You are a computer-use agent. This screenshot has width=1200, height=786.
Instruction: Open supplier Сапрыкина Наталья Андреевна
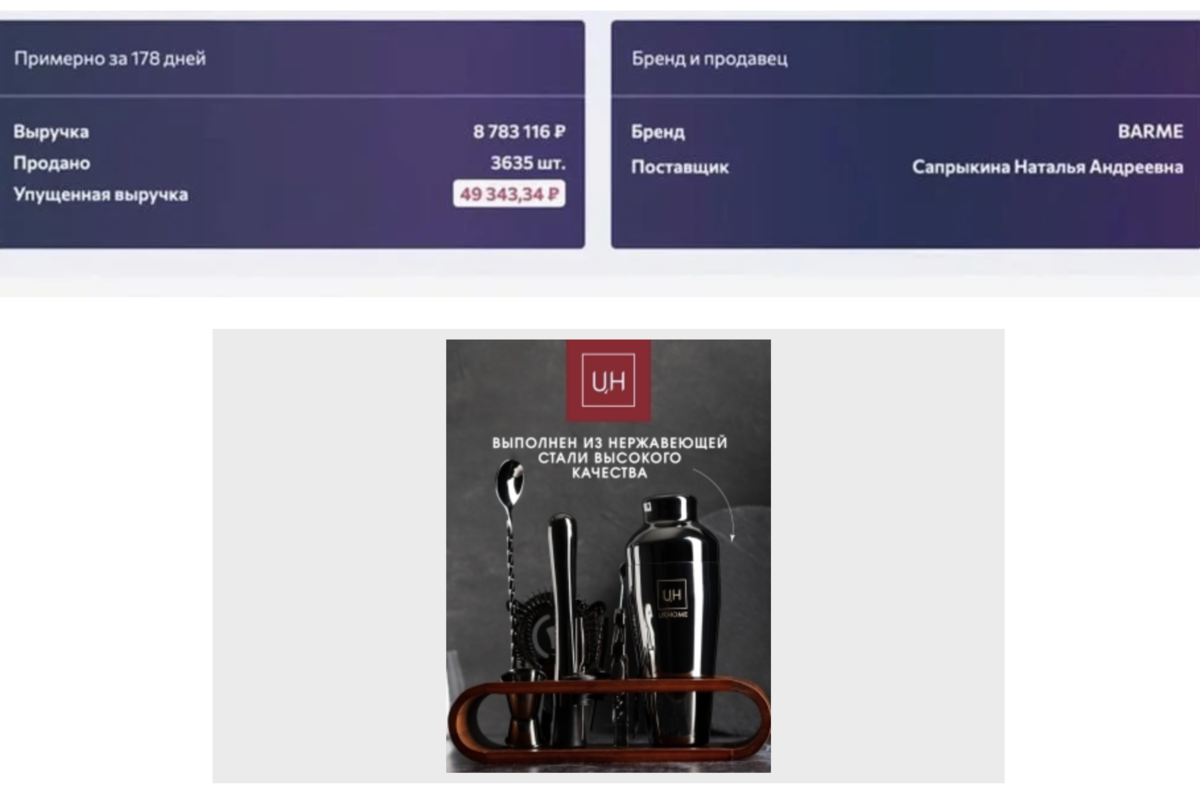pos(1047,167)
